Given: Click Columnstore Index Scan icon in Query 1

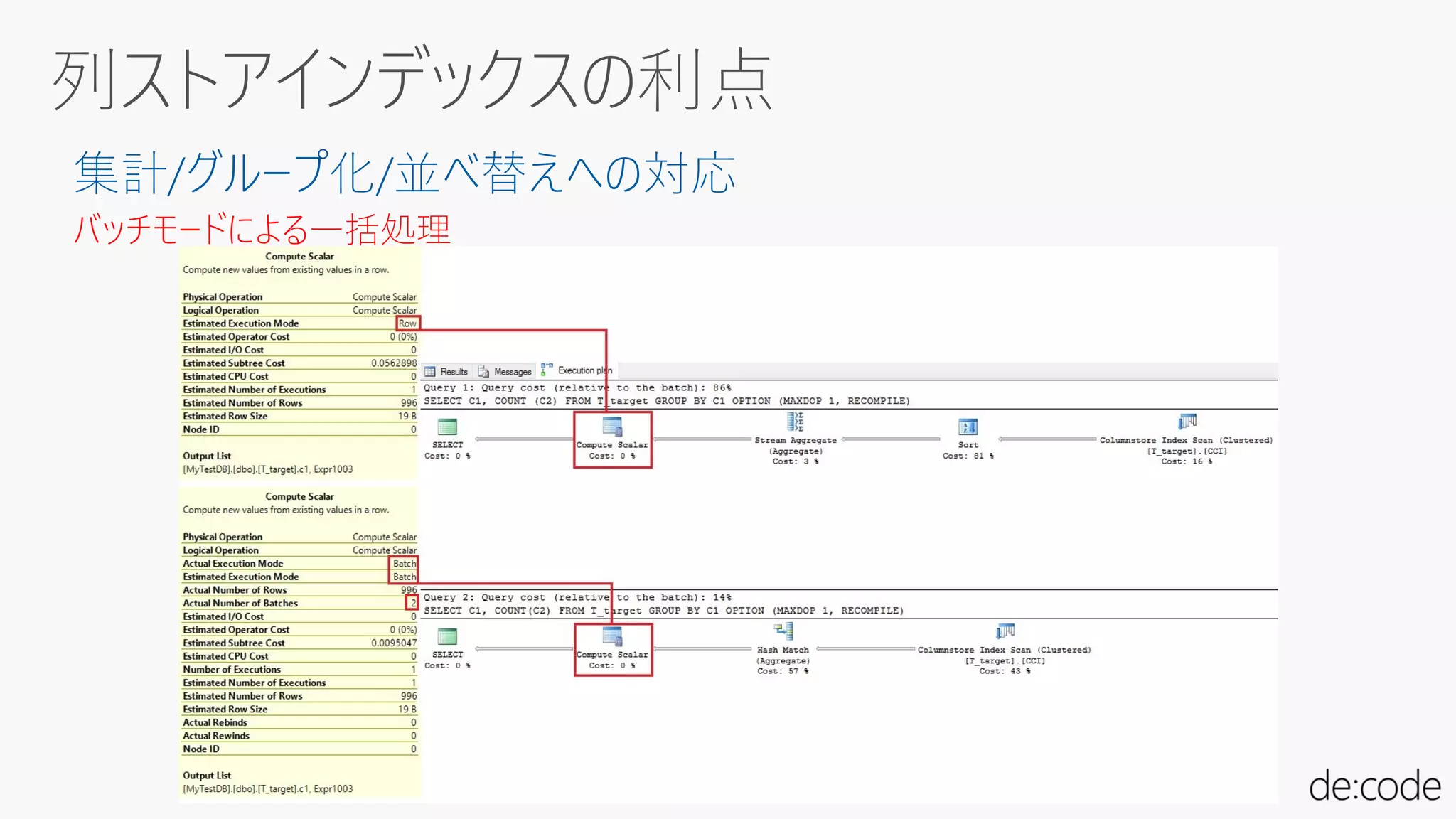Looking at the screenshot, I should point(1187,422).
